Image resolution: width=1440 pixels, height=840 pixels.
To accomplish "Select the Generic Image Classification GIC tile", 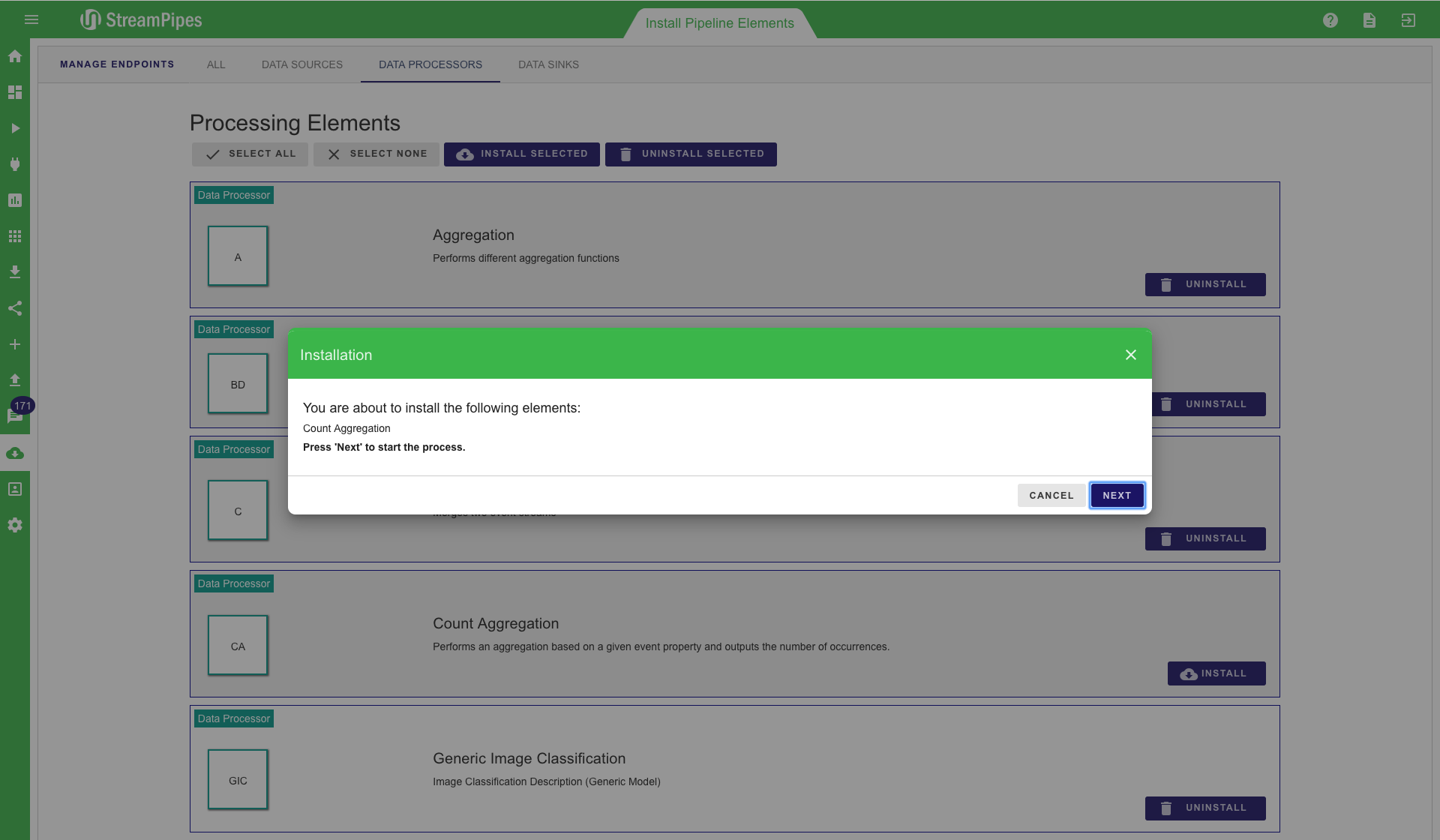I will (238, 780).
